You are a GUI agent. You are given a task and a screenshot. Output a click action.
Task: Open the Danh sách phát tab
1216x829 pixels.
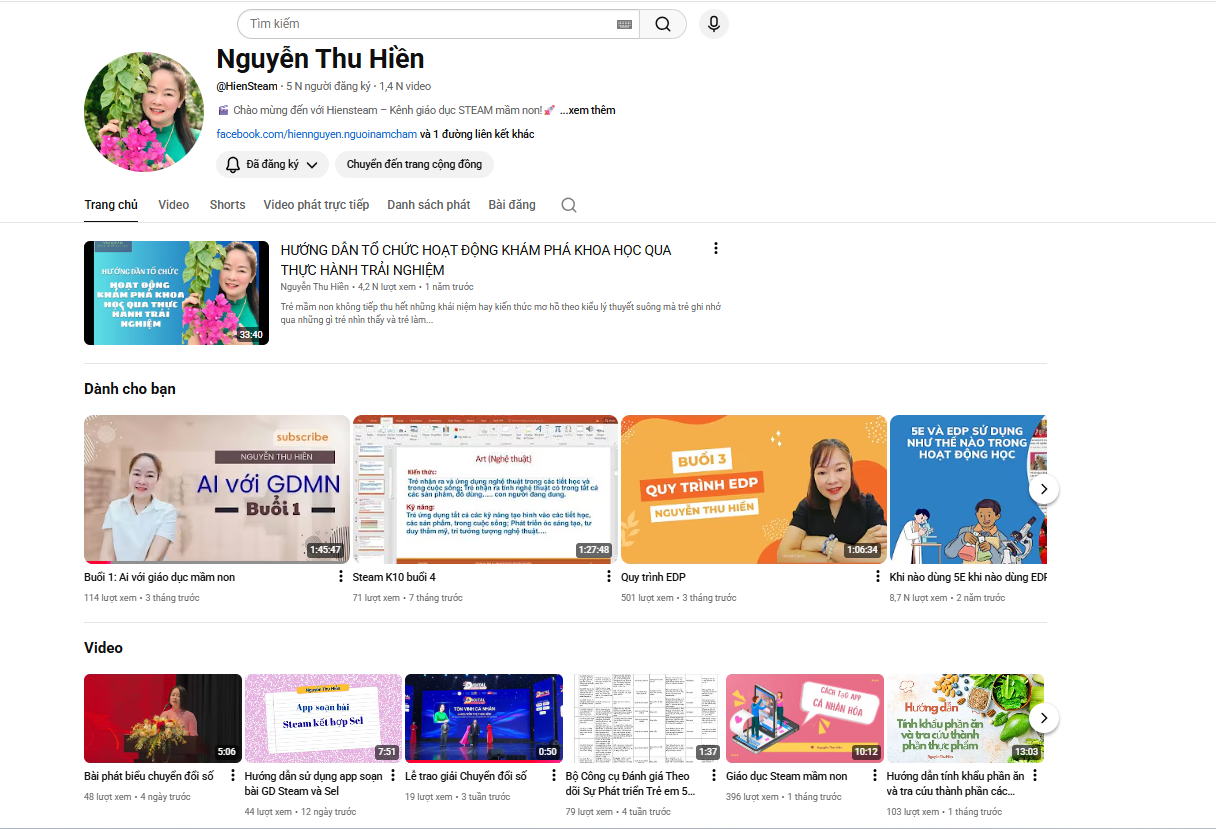click(428, 205)
